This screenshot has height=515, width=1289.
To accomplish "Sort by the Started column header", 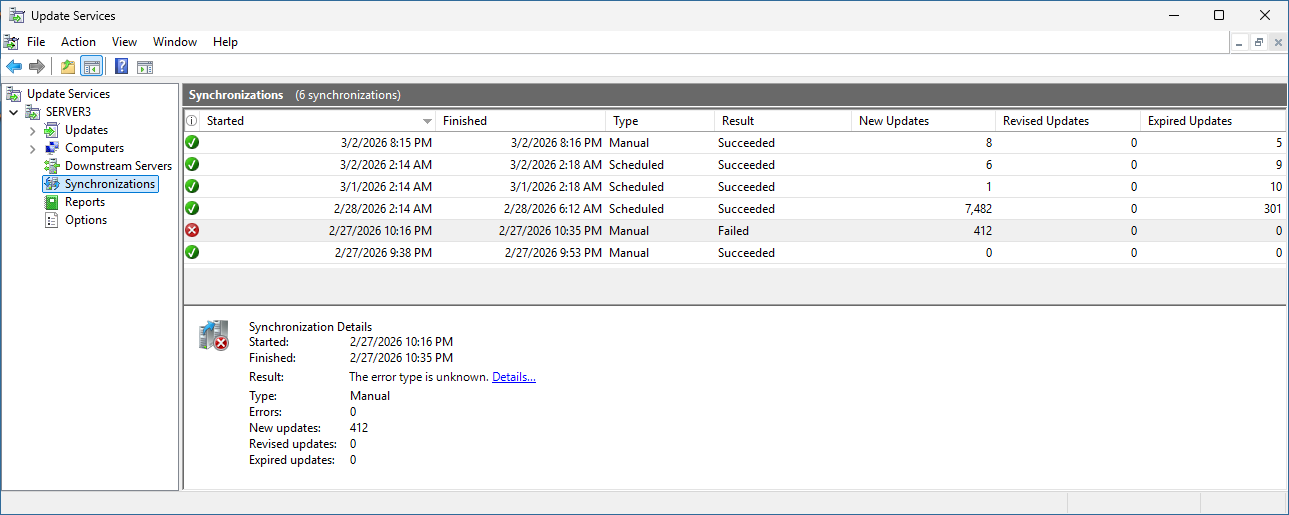I will [319, 121].
